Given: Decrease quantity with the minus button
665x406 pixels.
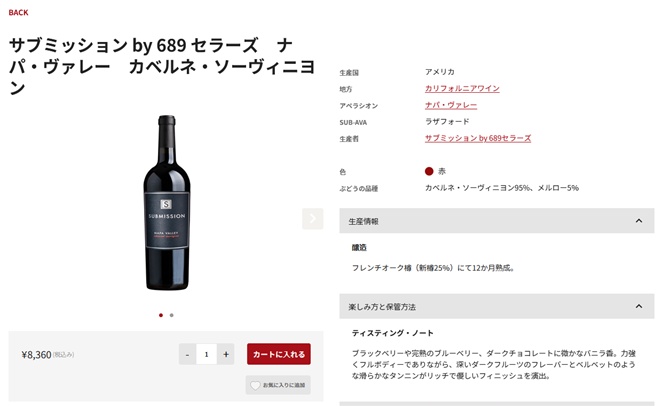Looking at the screenshot, I should click(187, 354).
